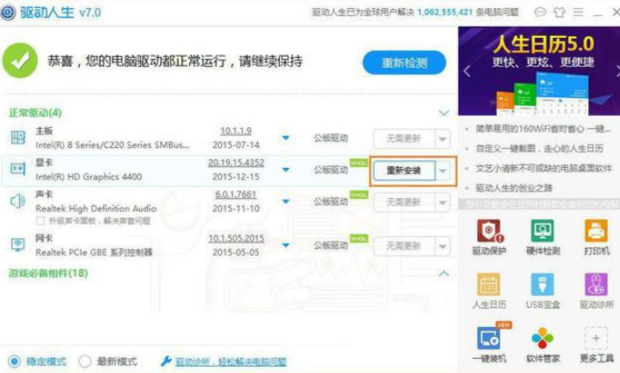
Task: Click version 6.0.1.7661 link
Action: pyautogui.click(x=236, y=195)
